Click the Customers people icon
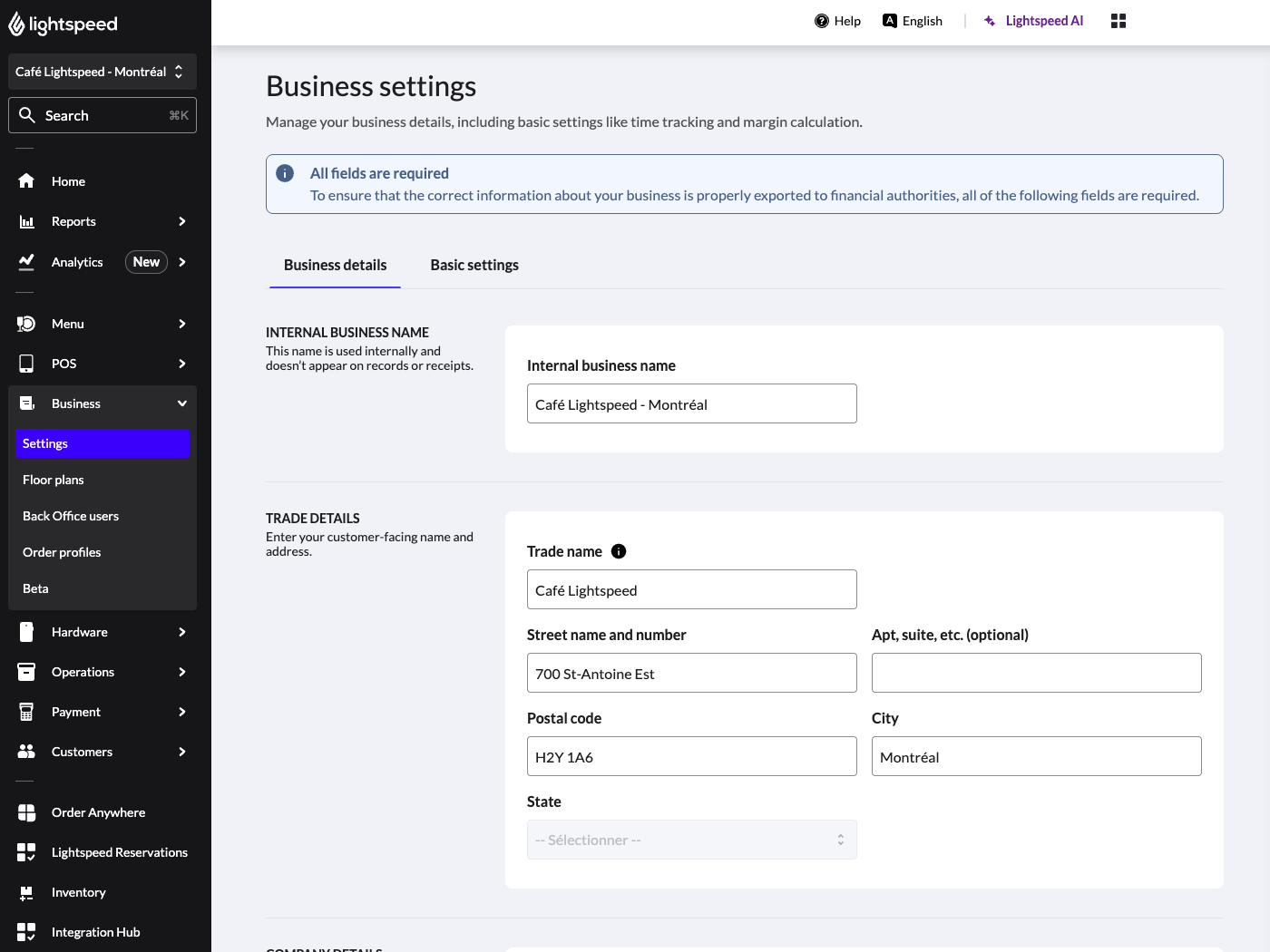The image size is (1270, 952). coord(26,752)
